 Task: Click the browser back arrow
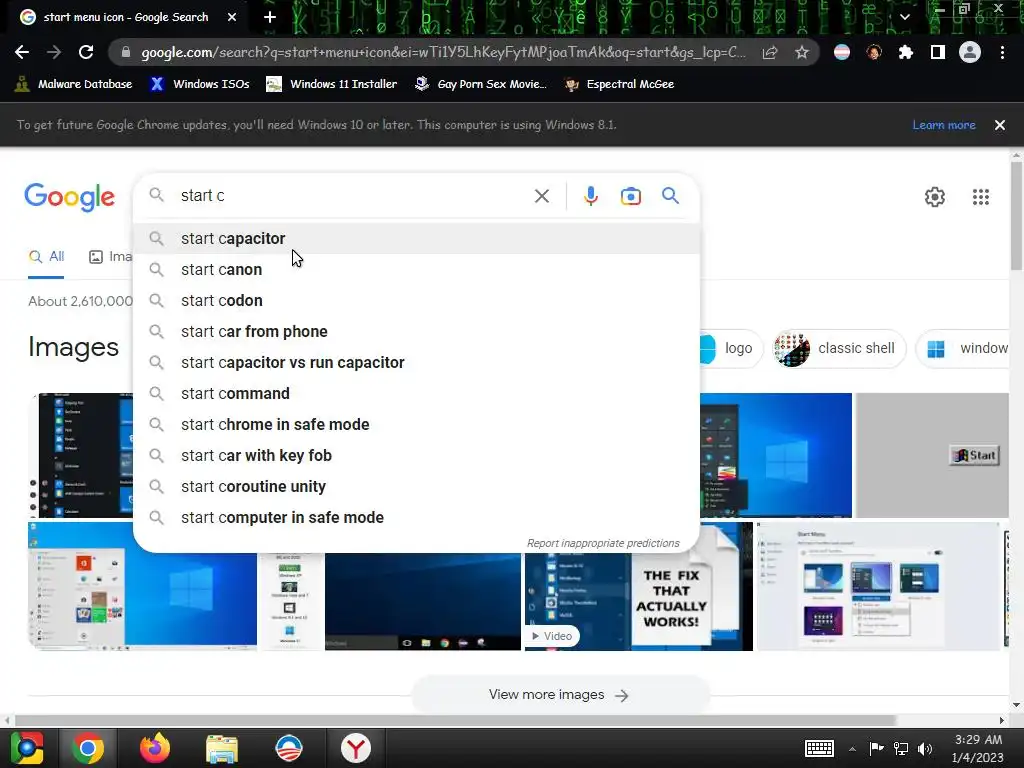pos(22,52)
